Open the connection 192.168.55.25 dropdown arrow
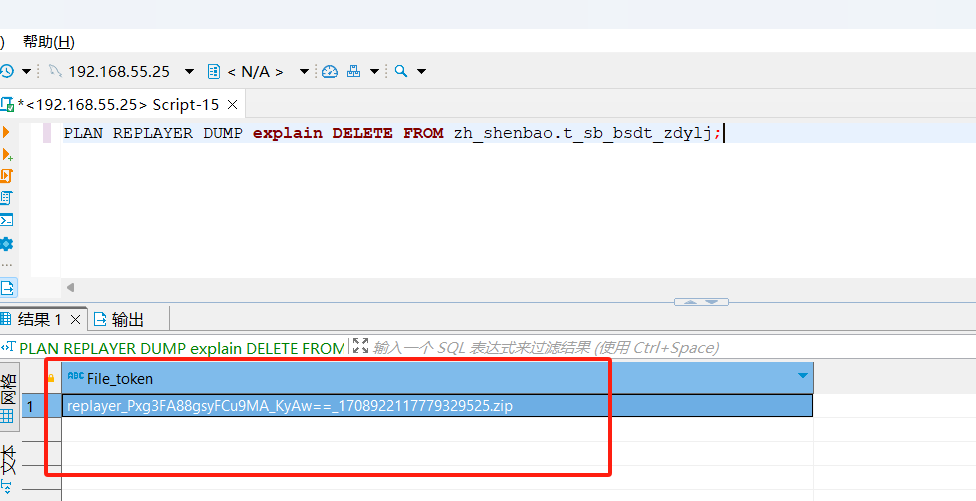Image resolution: width=976 pixels, height=501 pixels. [190, 72]
